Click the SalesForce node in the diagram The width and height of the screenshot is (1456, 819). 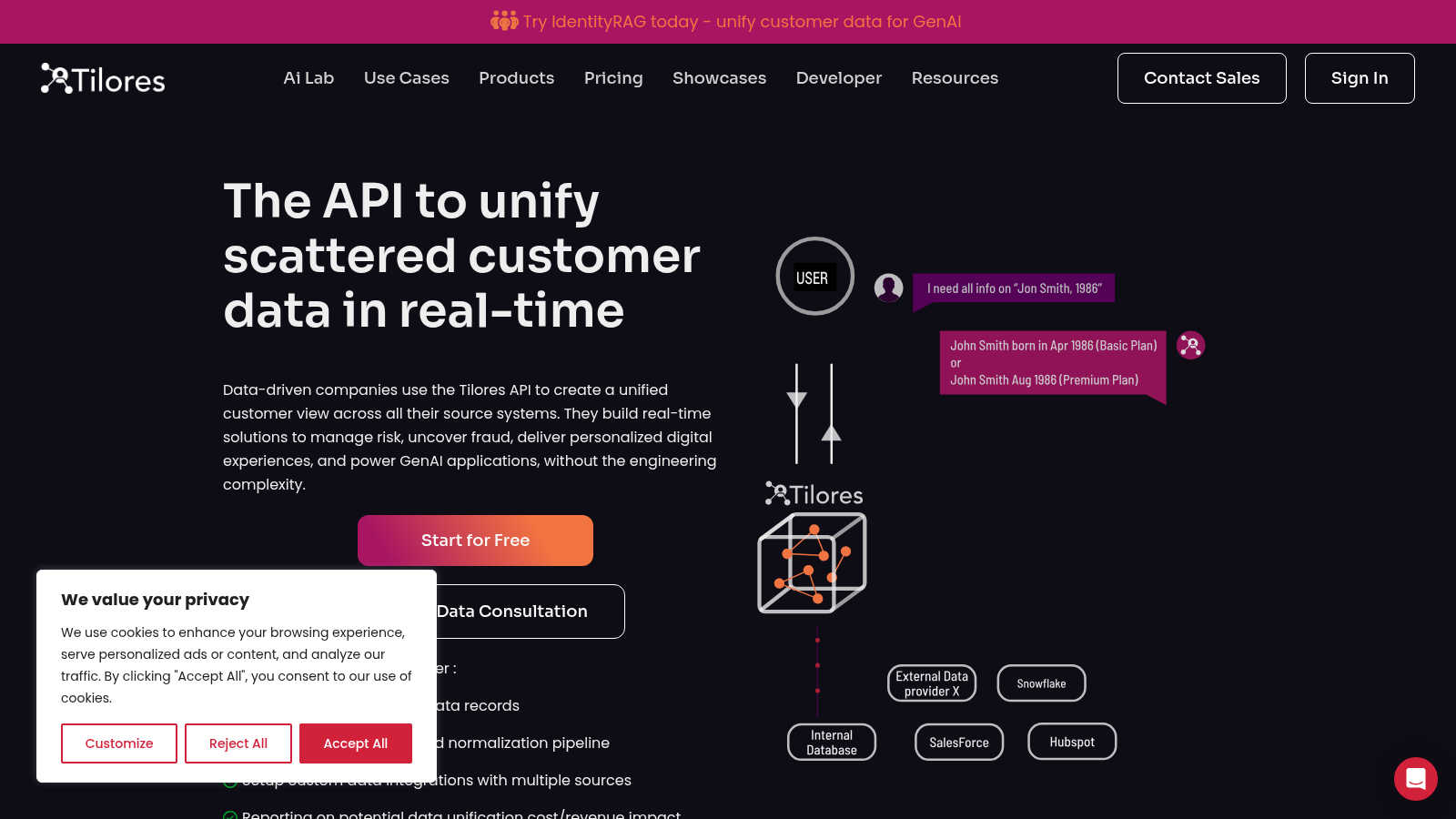tap(959, 742)
